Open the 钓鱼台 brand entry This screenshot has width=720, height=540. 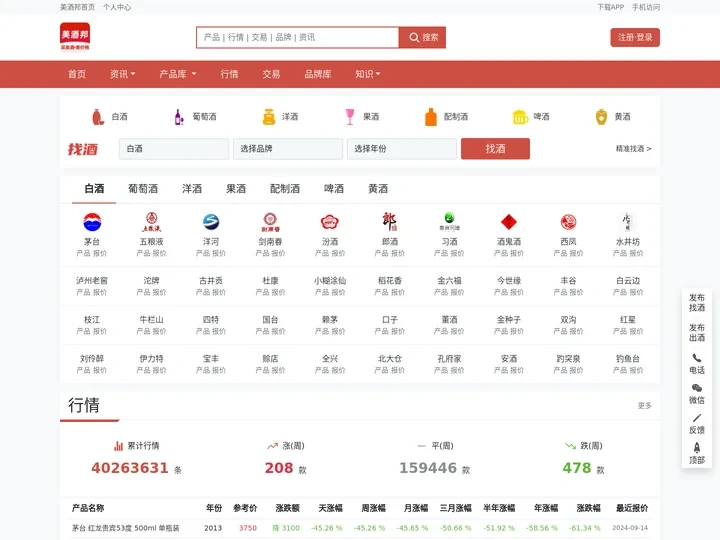[x=628, y=359]
